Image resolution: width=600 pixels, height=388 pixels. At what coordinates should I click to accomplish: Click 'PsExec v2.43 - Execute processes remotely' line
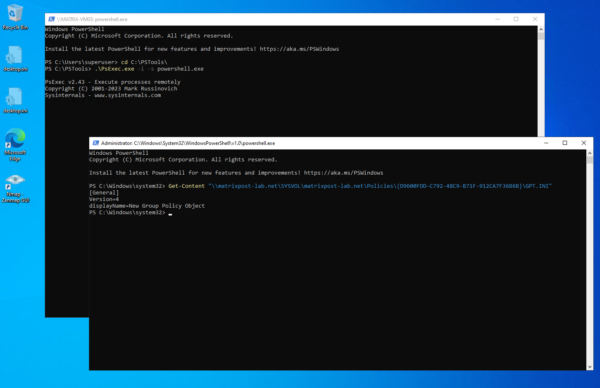[x=112, y=82]
